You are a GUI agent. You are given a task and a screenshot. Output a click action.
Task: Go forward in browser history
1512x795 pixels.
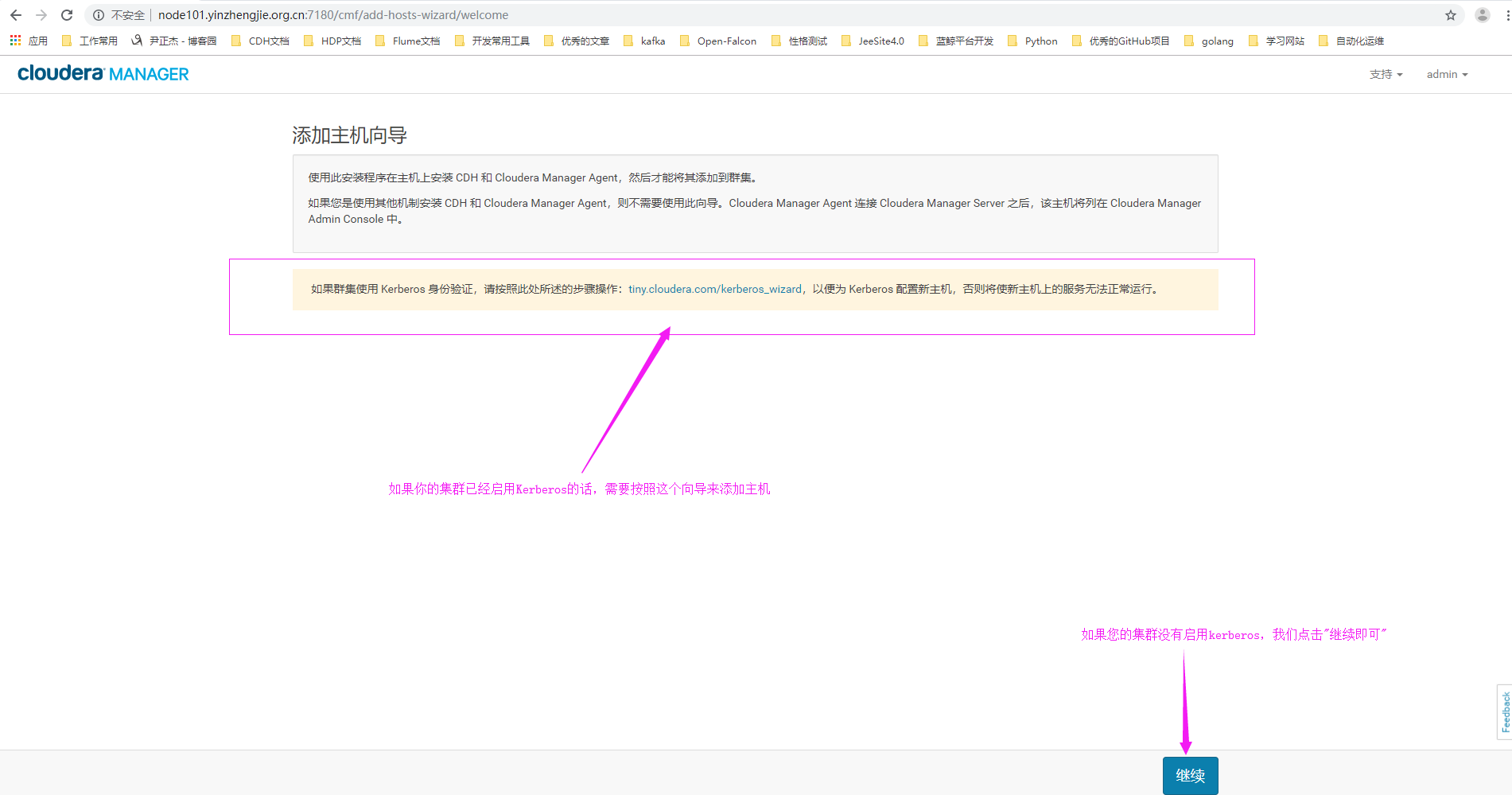(41, 15)
